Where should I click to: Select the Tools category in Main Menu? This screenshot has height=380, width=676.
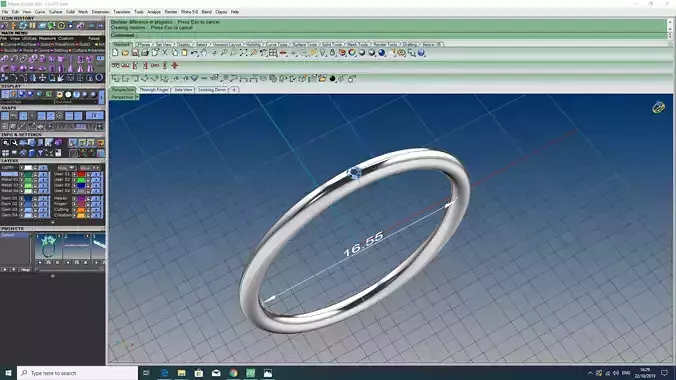[x=27, y=50]
